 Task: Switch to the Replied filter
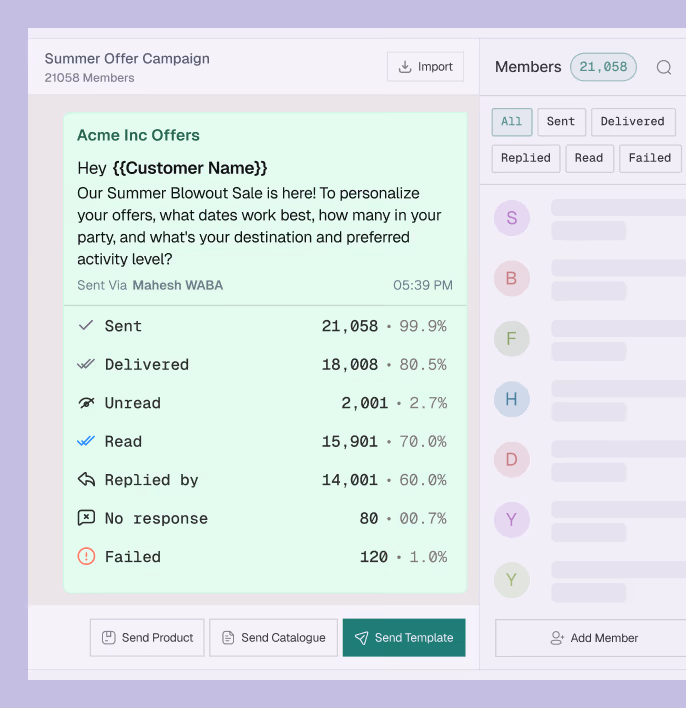click(525, 158)
